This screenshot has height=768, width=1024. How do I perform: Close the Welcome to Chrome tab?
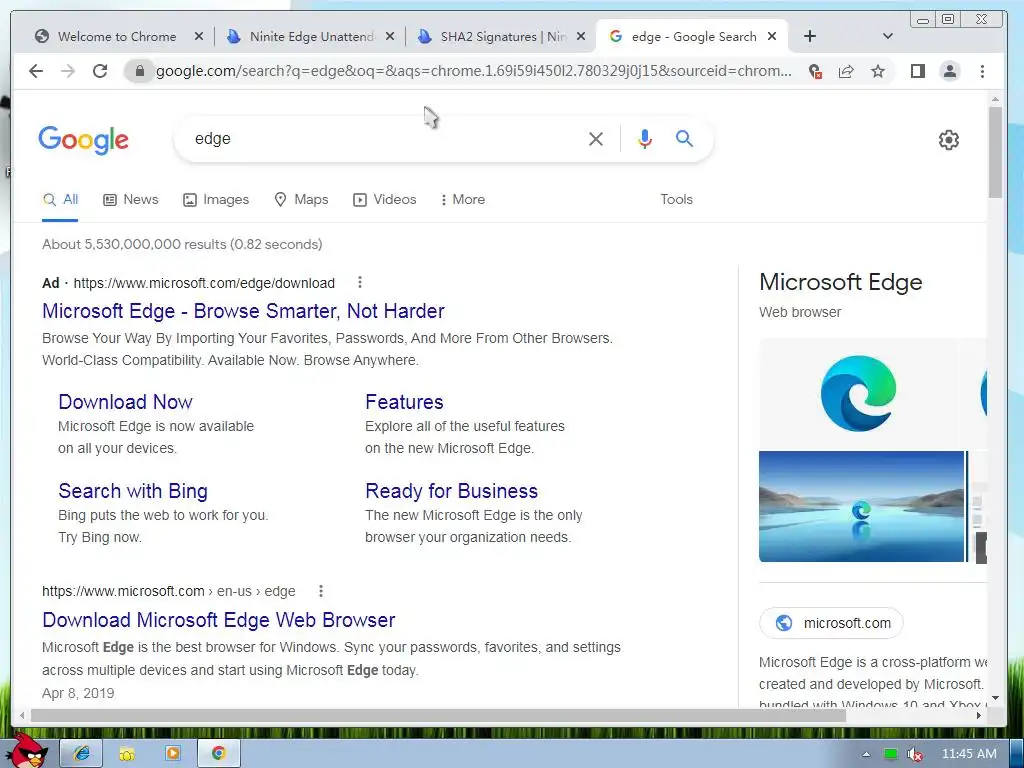199,37
